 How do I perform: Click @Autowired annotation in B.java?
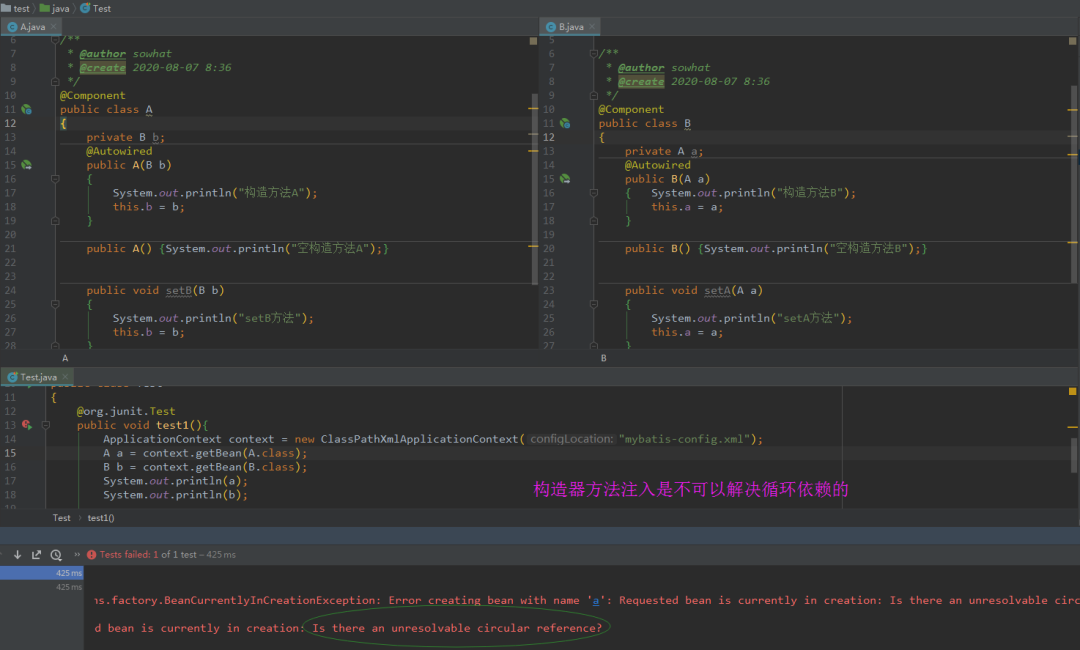pyautogui.click(x=657, y=165)
